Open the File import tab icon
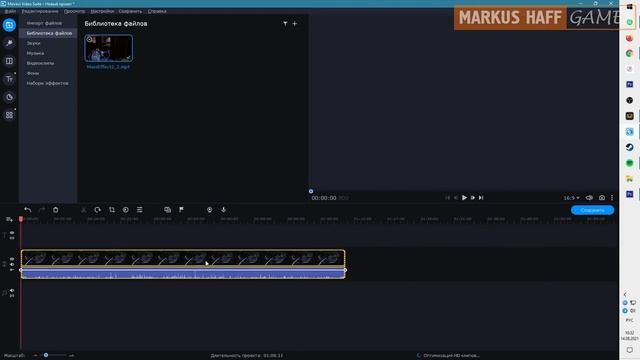Viewport: 640px width, 360px height. [9, 25]
